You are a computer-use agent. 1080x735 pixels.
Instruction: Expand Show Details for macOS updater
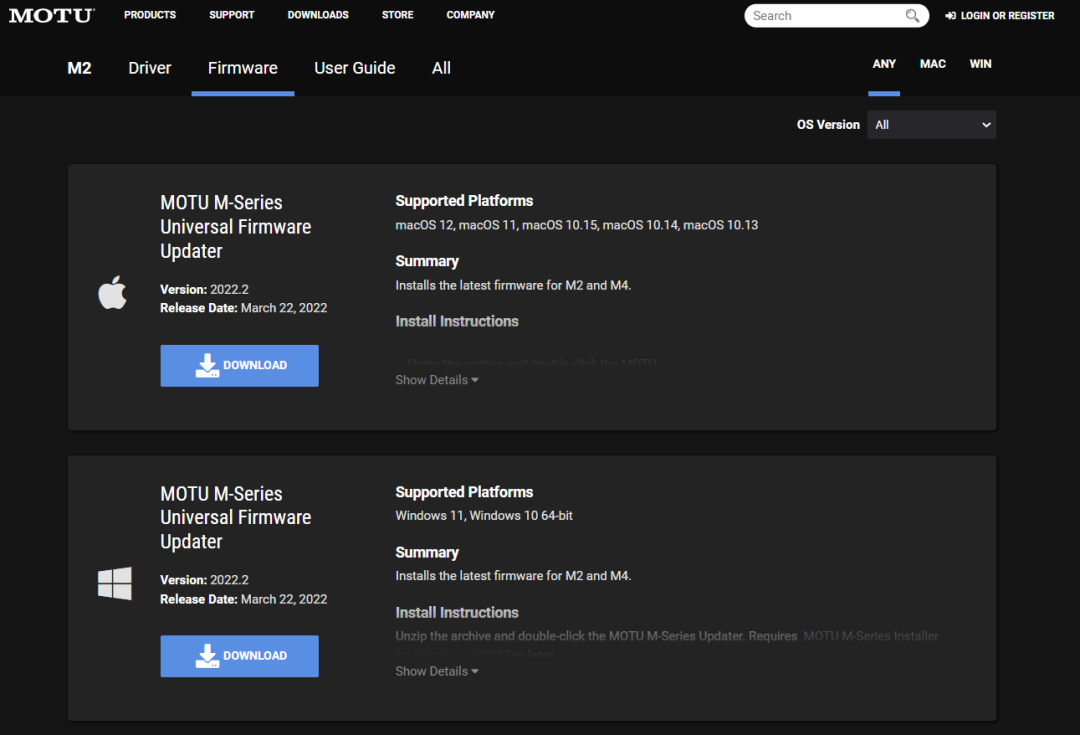click(x=436, y=380)
